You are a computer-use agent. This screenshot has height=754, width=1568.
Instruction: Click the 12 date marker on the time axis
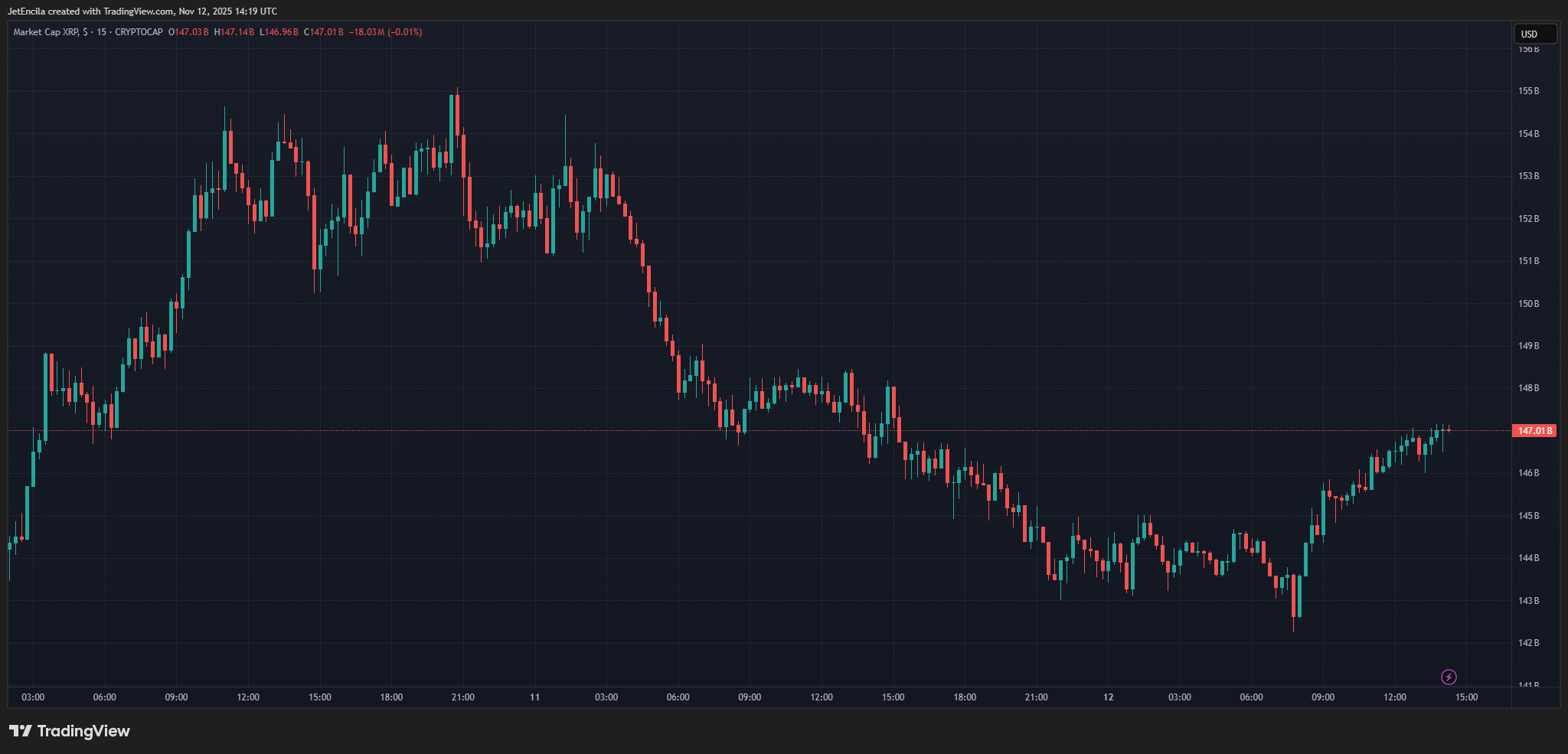click(1108, 697)
